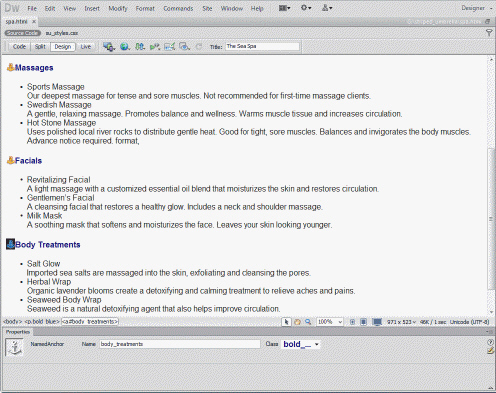Click the filter related files funnel icon
Screen dimensions: 496x393
489,33
